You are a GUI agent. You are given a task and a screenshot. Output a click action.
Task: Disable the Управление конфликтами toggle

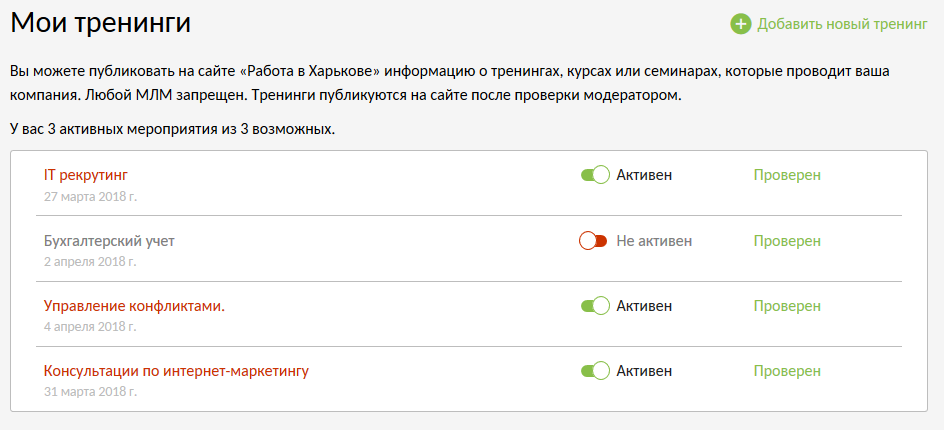[x=595, y=306]
